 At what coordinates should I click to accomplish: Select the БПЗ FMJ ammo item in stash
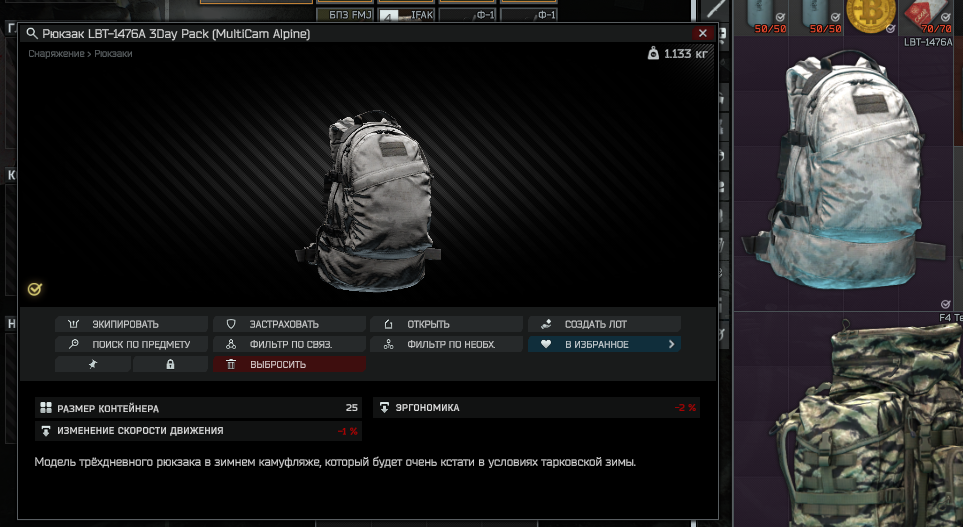point(345,15)
